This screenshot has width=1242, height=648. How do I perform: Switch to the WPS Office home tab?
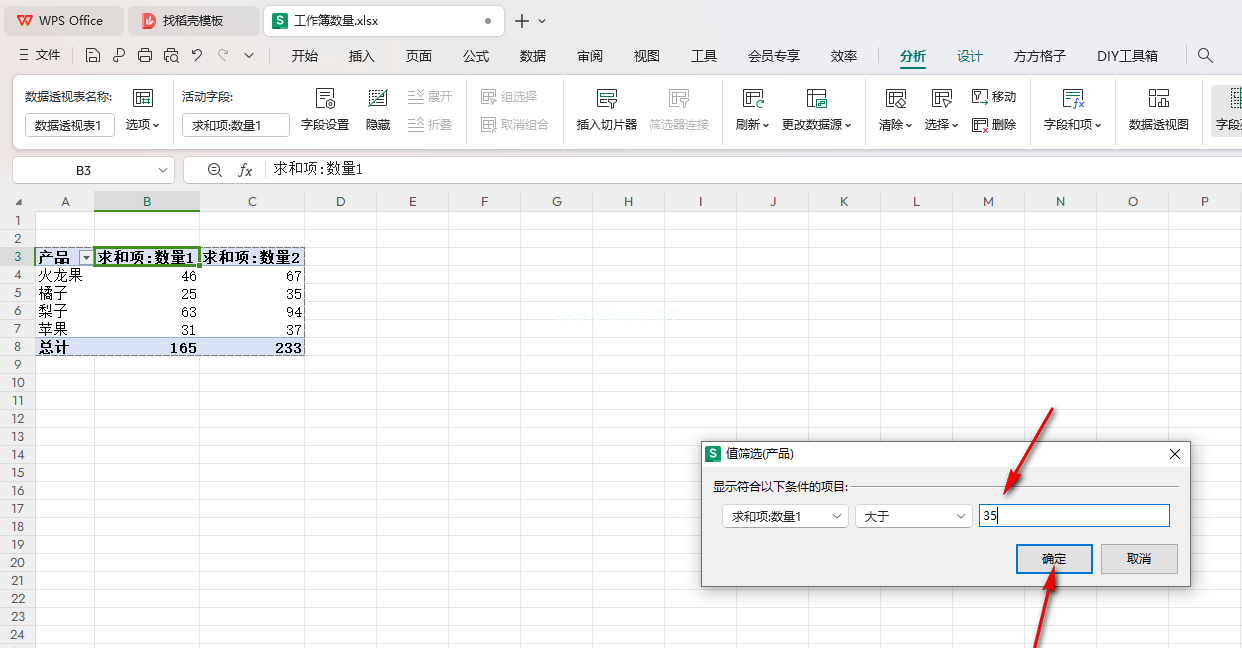(x=62, y=20)
